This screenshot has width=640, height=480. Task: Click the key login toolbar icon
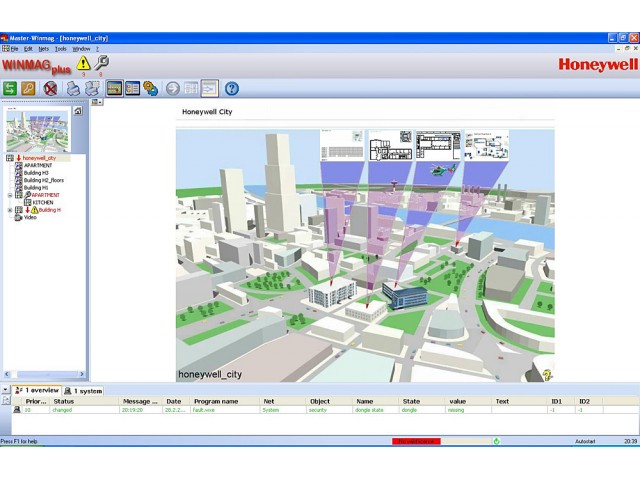[x=28, y=88]
